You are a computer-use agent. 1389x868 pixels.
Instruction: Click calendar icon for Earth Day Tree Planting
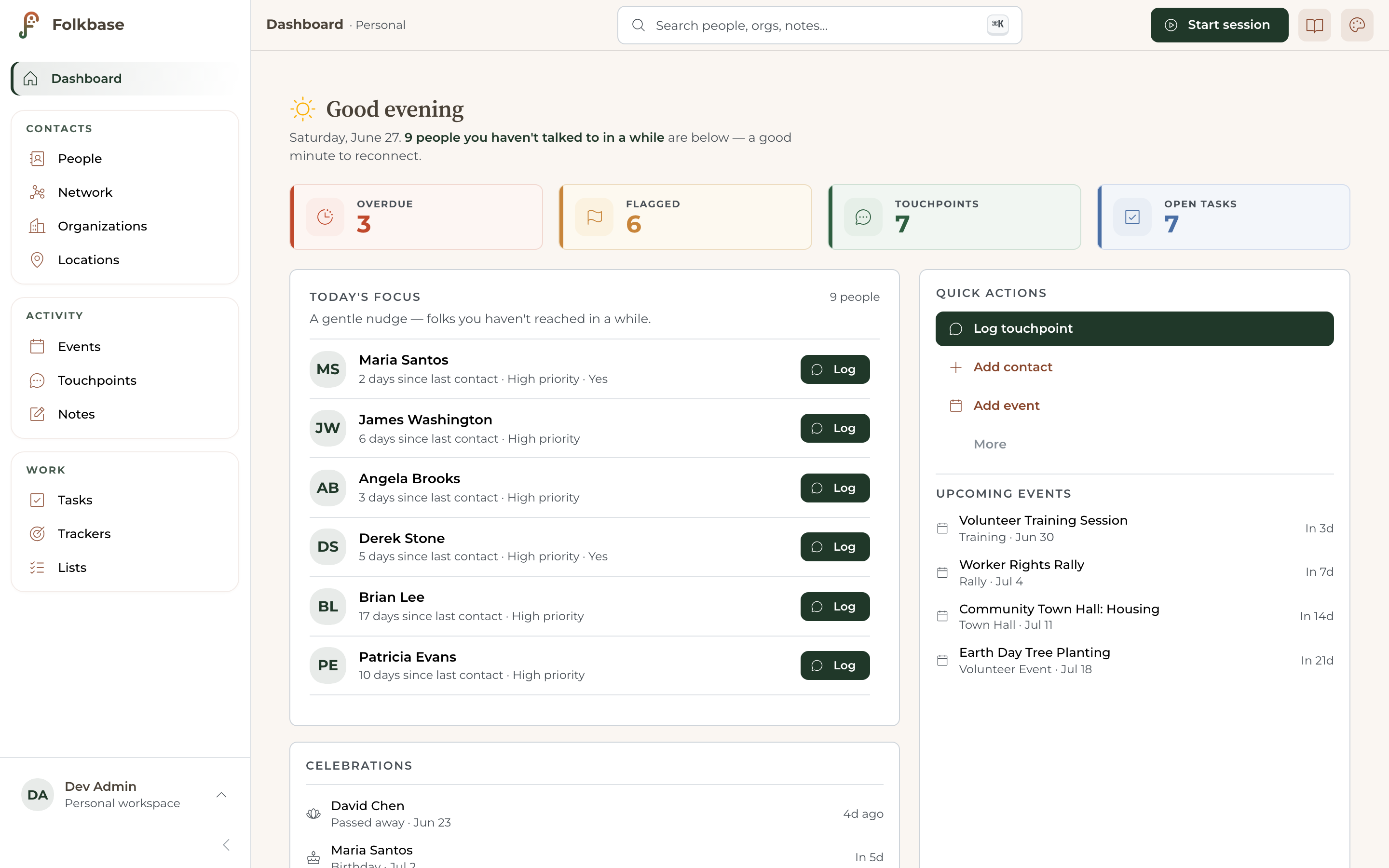pyautogui.click(x=942, y=660)
